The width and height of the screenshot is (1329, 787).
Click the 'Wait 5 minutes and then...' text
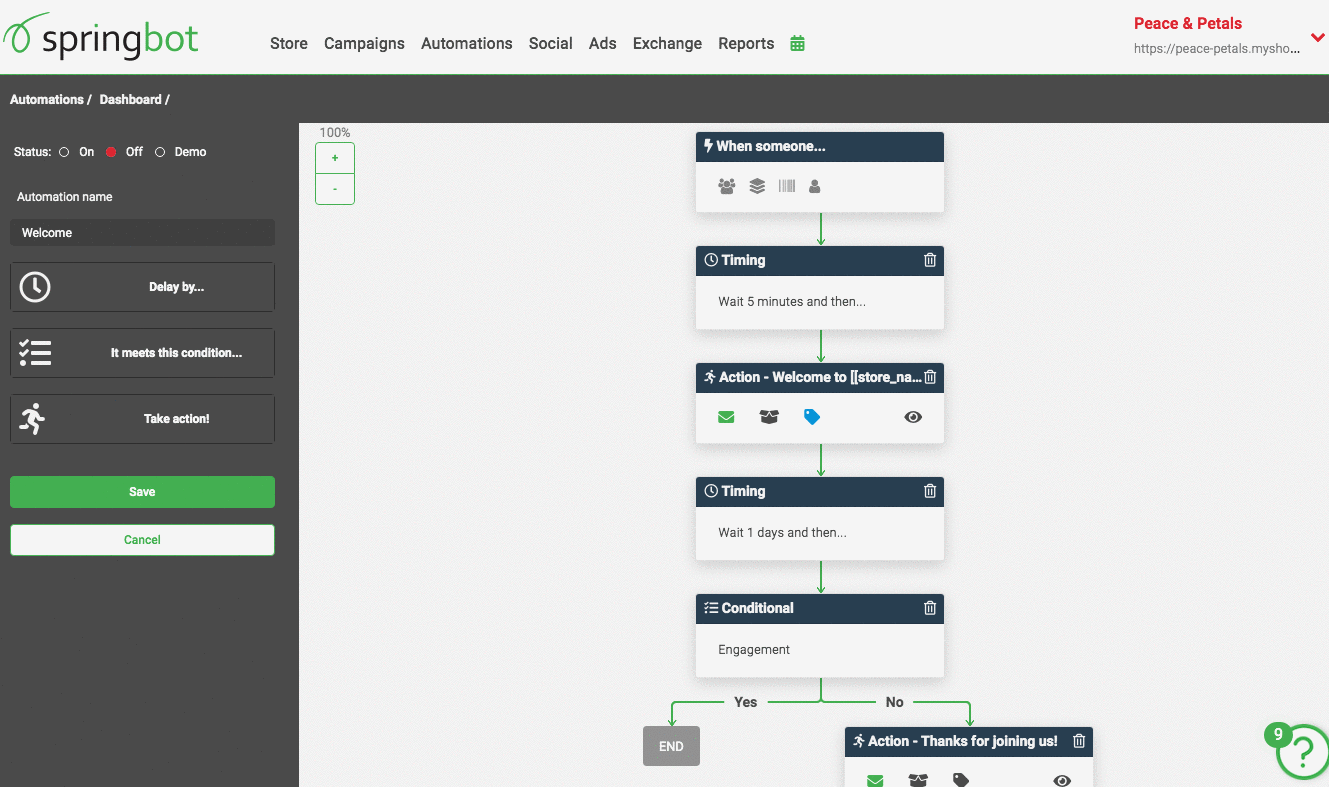coord(792,301)
